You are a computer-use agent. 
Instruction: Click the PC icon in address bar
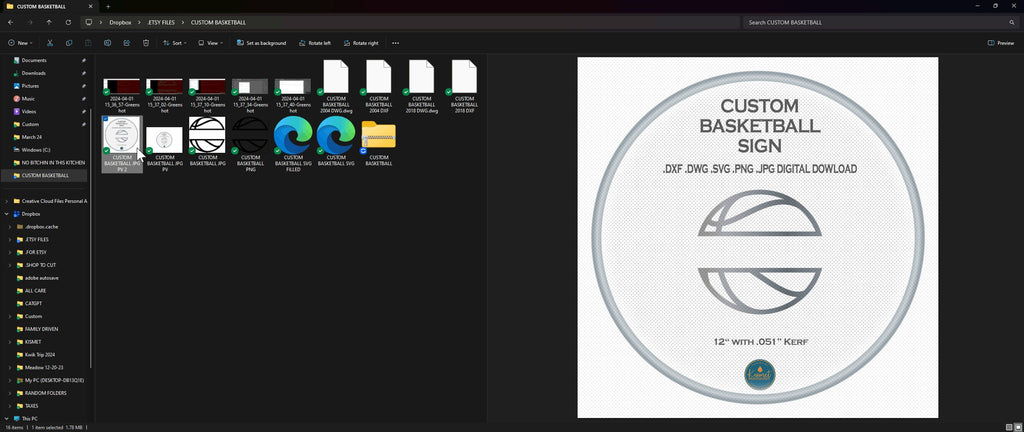point(89,22)
